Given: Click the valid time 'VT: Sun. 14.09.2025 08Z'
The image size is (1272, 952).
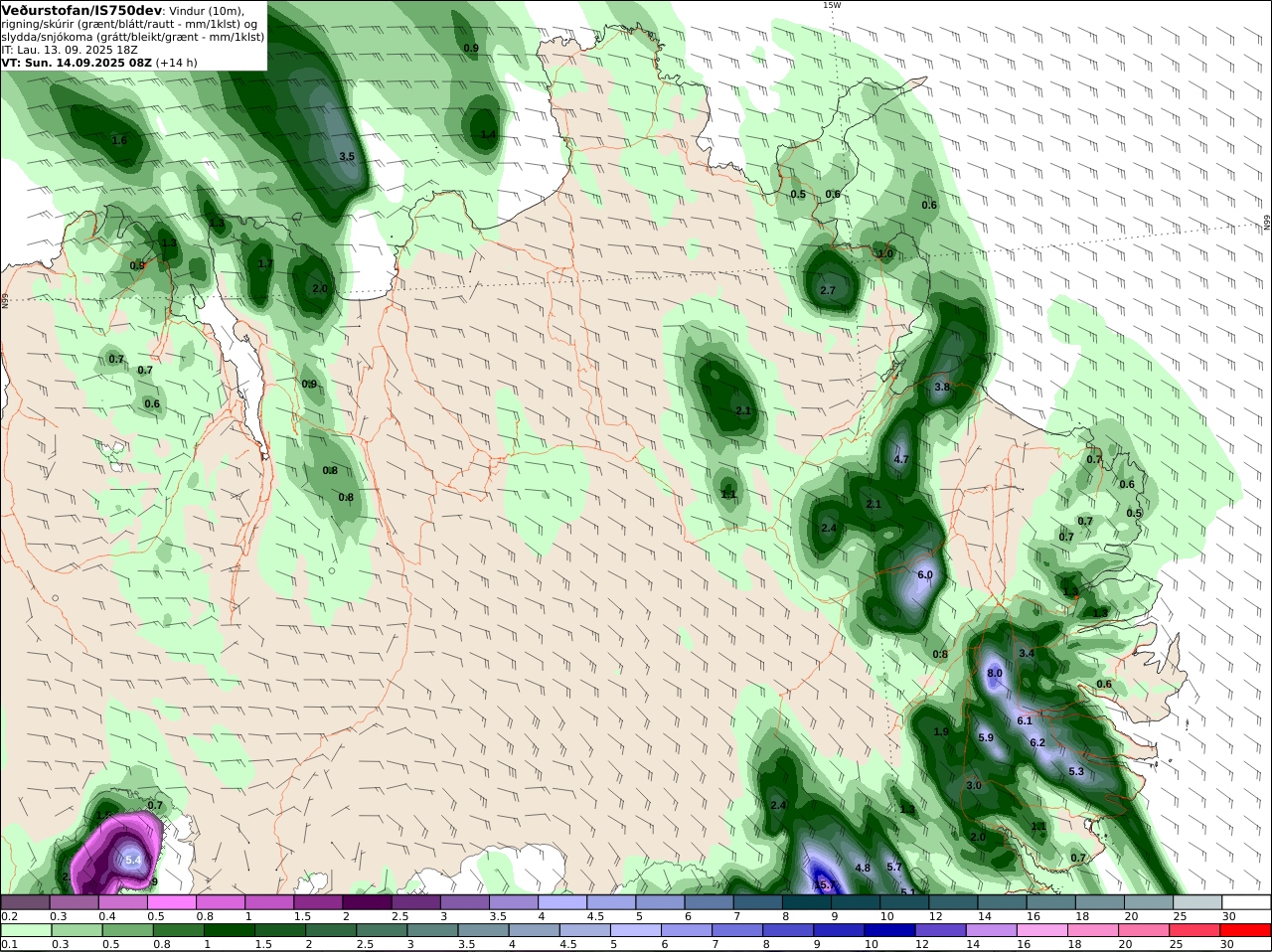Looking at the screenshot, I should click(77, 62).
